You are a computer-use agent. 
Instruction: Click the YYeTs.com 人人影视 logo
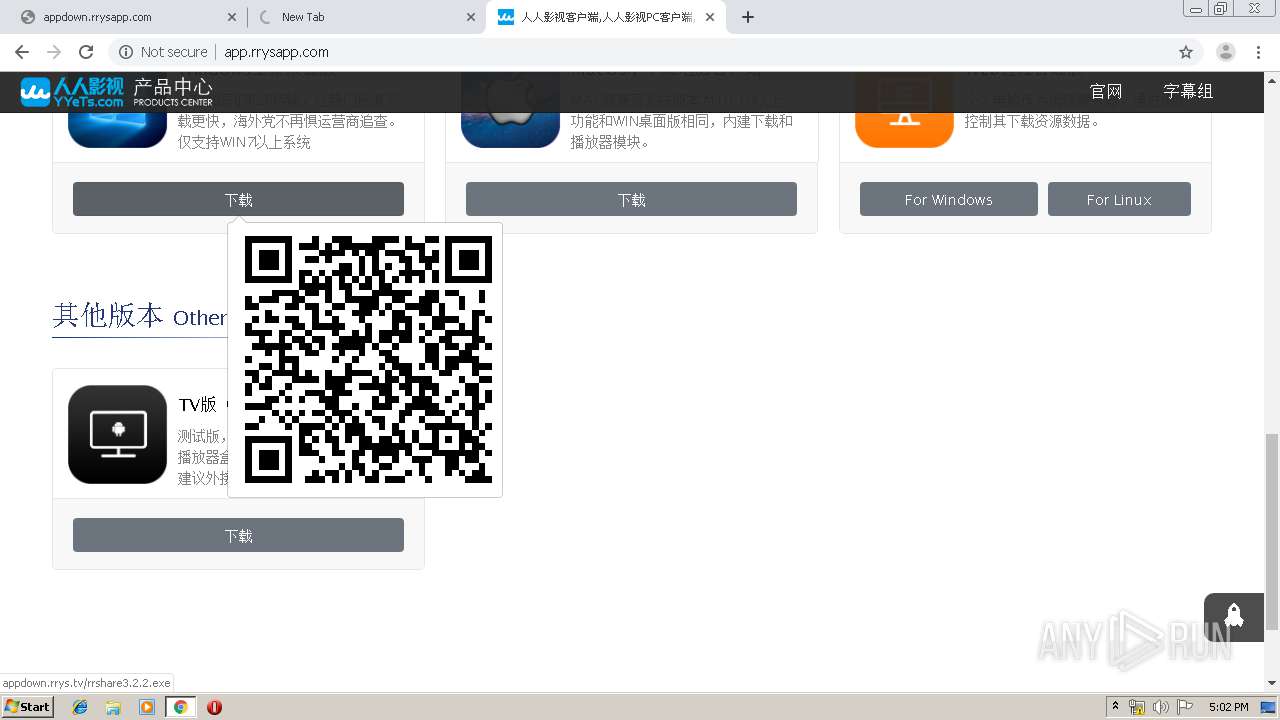[x=72, y=92]
